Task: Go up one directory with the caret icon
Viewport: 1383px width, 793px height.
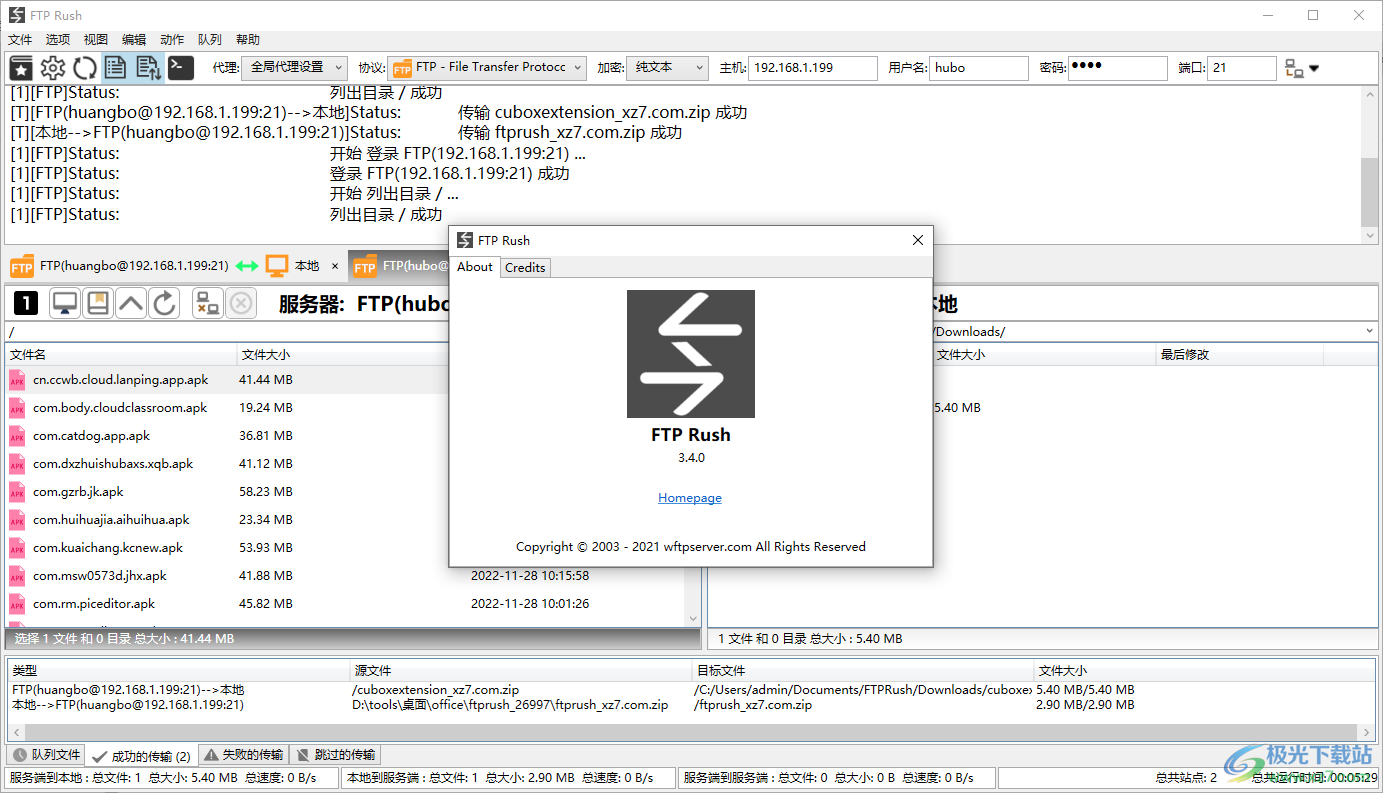Action: pos(131,303)
